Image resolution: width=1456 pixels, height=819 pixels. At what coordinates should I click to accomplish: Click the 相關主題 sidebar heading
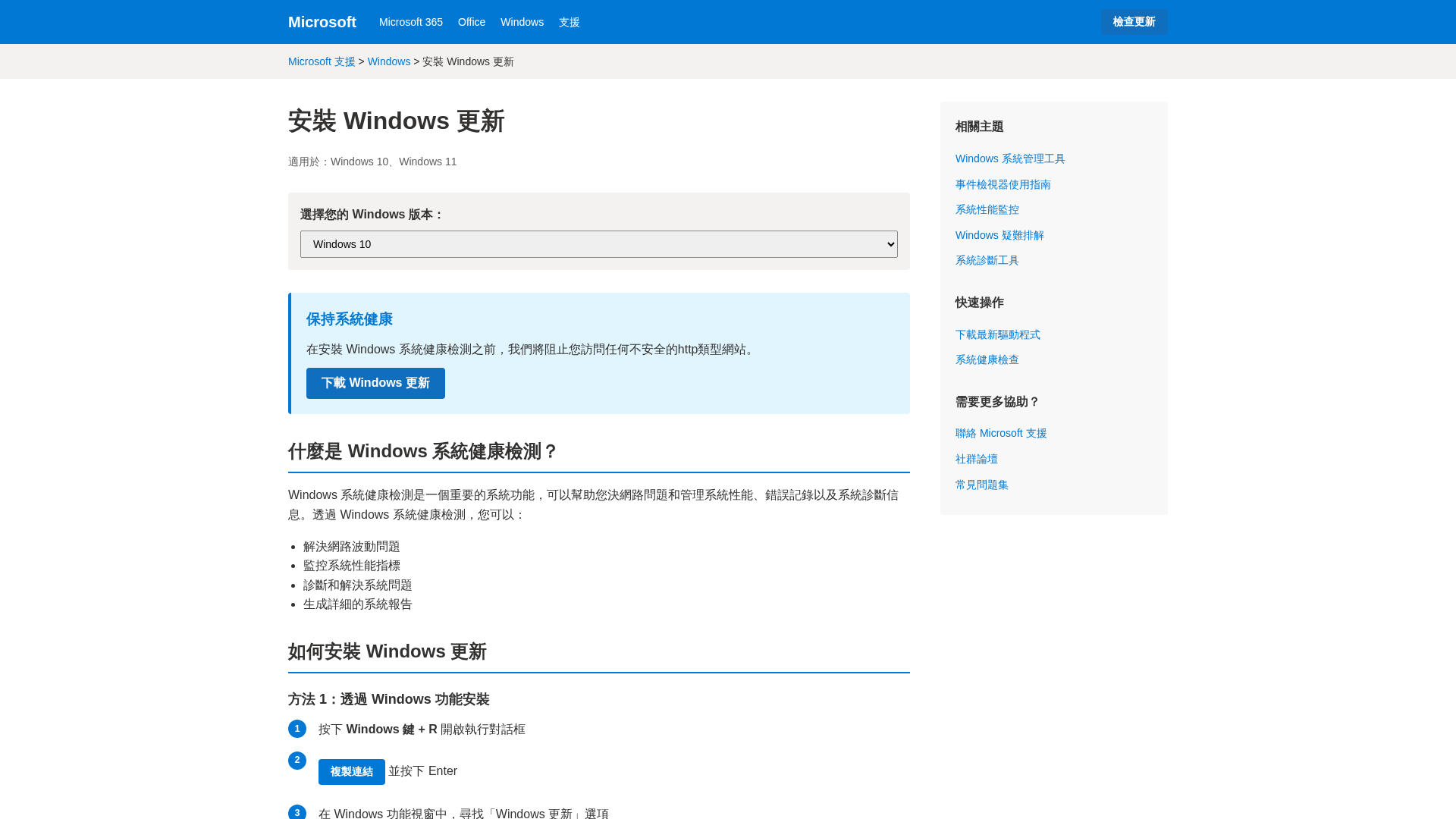[979, 127]
